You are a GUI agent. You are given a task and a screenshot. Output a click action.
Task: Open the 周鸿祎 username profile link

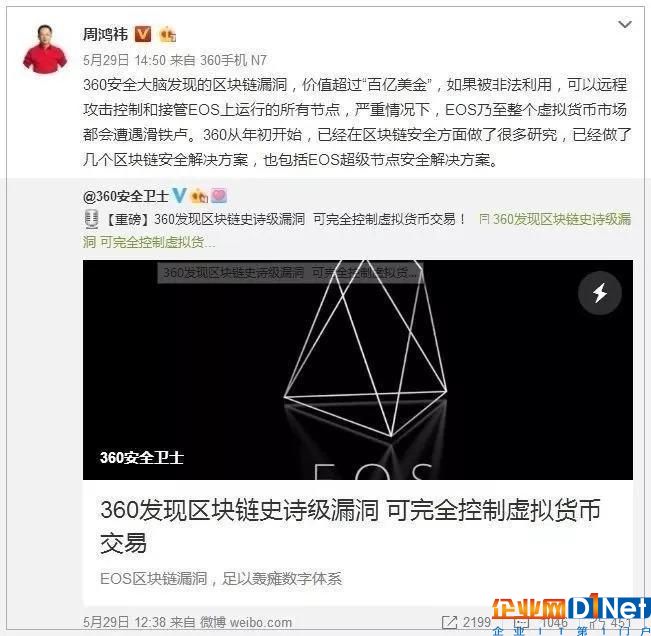click(x=106, y=34)
